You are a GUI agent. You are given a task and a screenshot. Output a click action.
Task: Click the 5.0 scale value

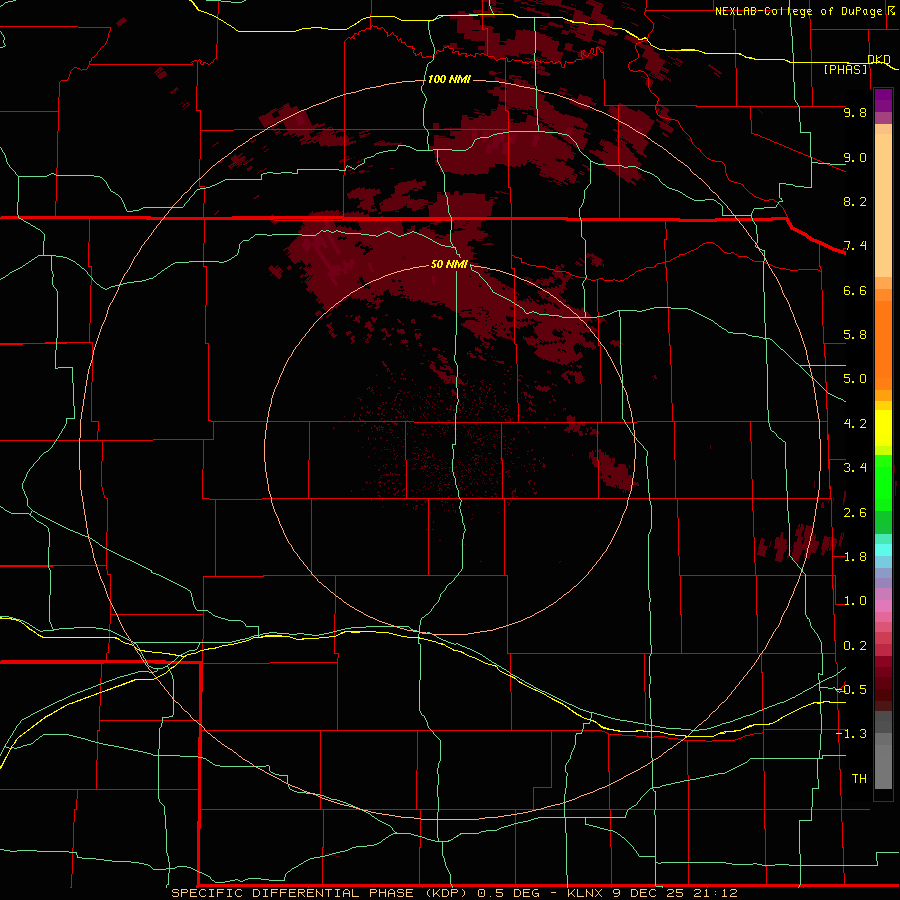855,379
